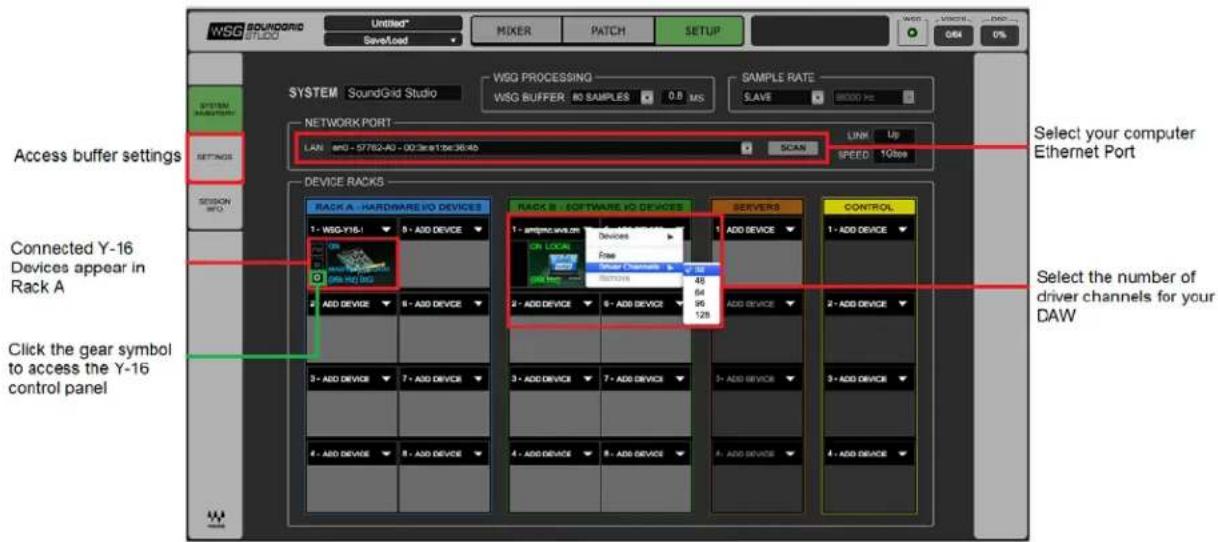Screen dimensions: 1218x542
Task: Click the SPEED 1Gbps value
Action: click(893, 155)
